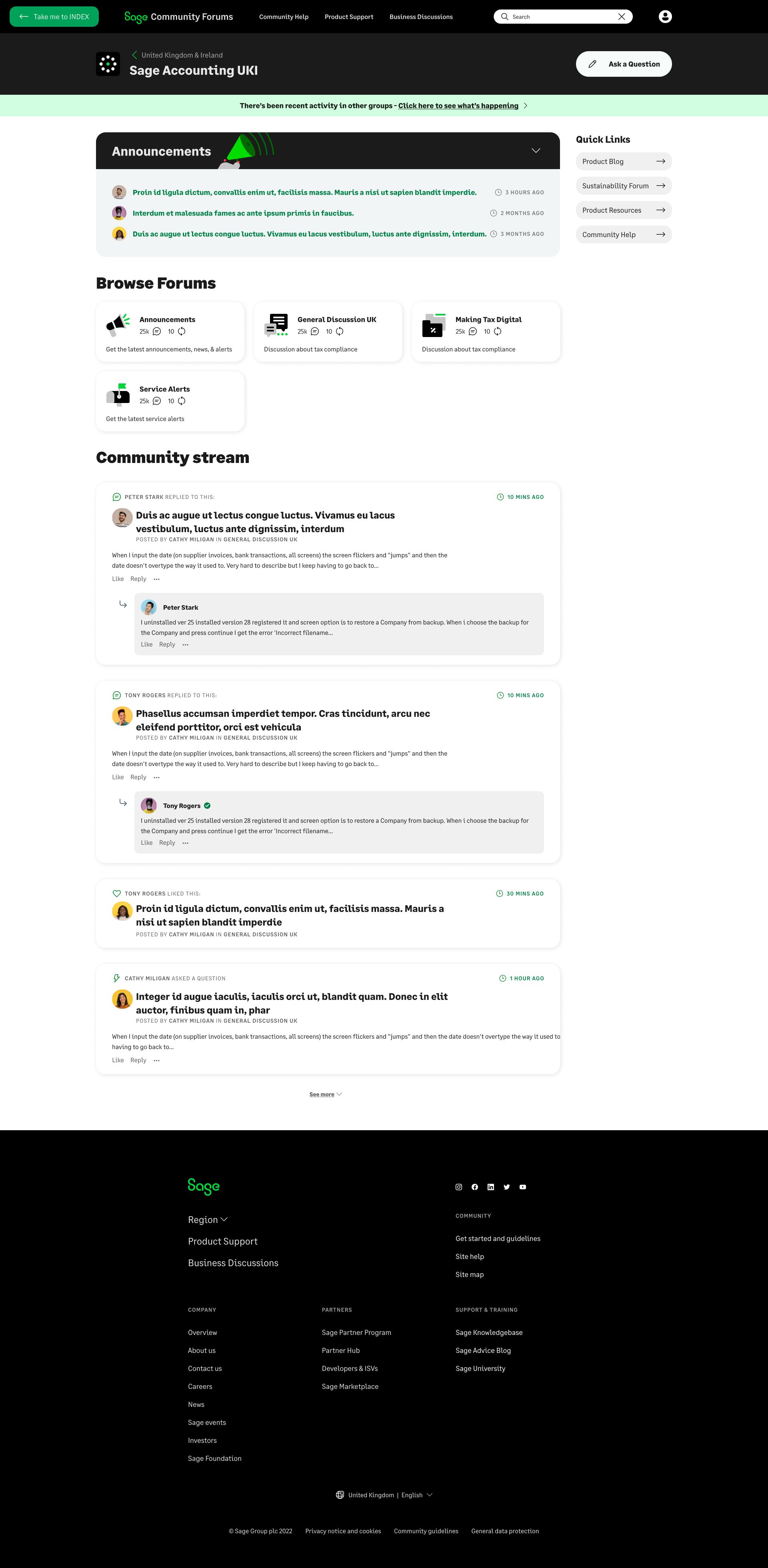The width and height of the screenshot is (768, 1568).
Task: Clear the search field with X icon
Action: click(621, 16)
